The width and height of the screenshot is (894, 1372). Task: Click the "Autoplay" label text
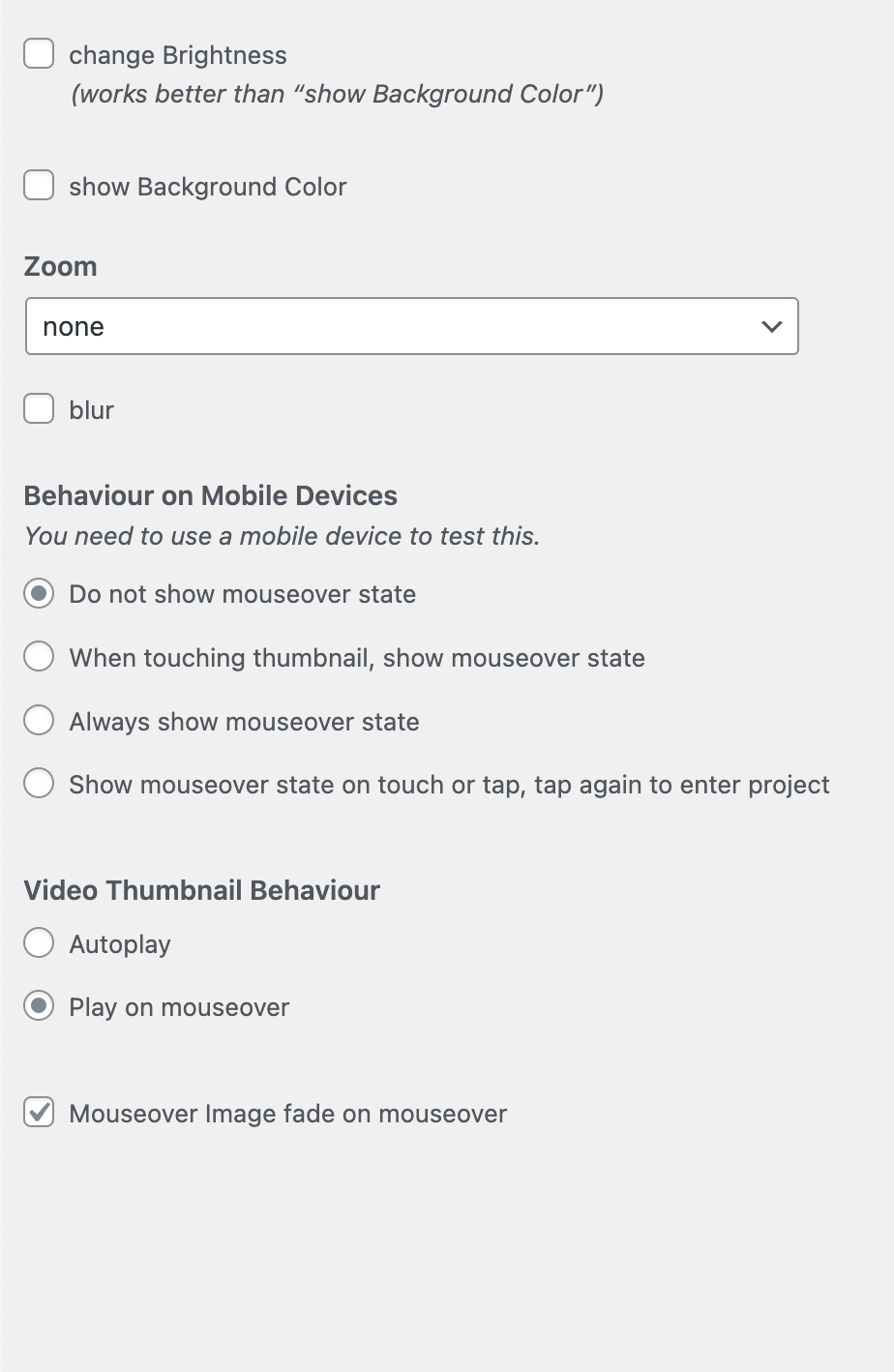pos(120,944)
